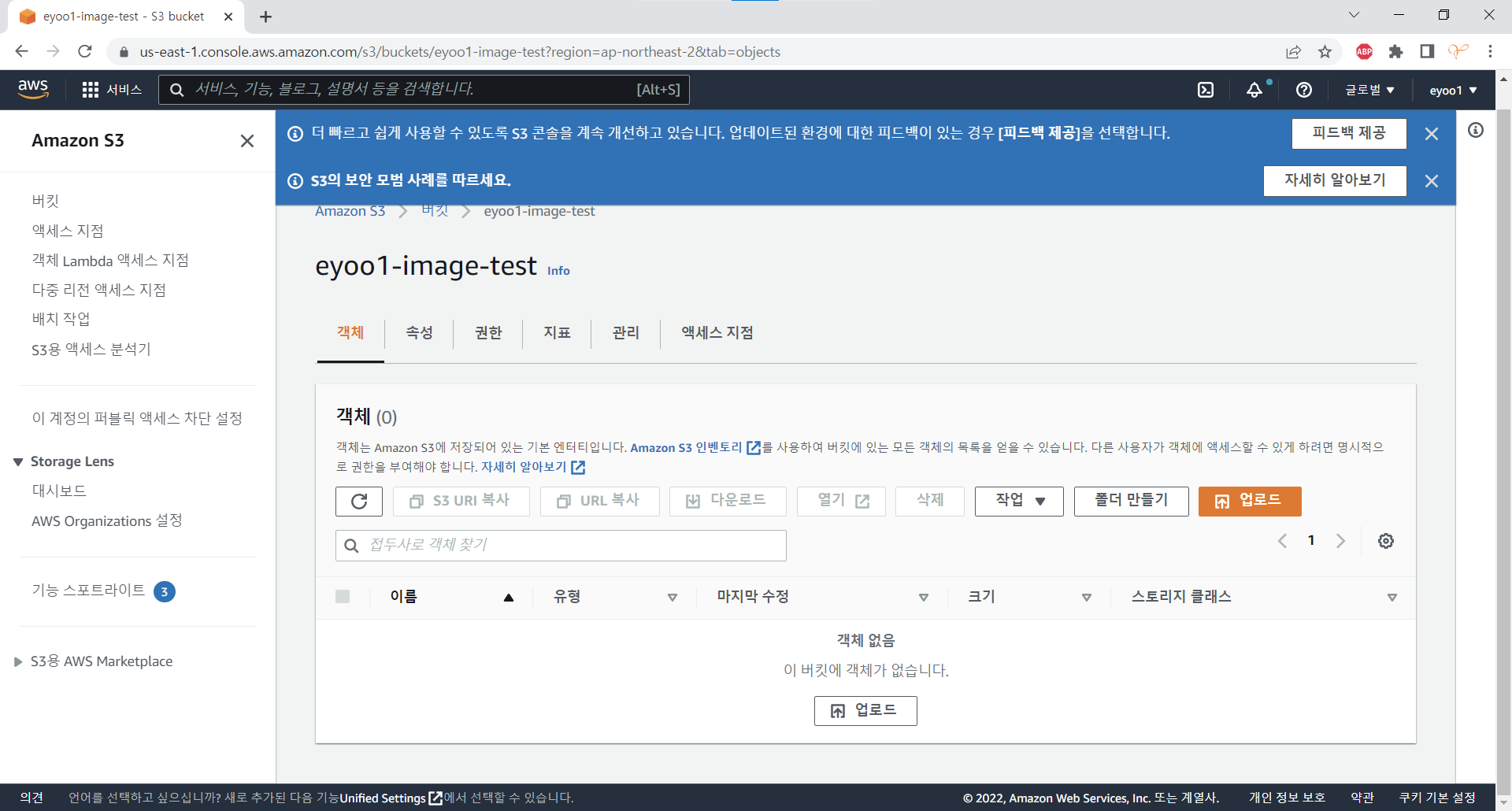The width and height of the screenshot is (1512, 811).
Task: Switch to the 권한 tab
Action: [x=488, y=333]
